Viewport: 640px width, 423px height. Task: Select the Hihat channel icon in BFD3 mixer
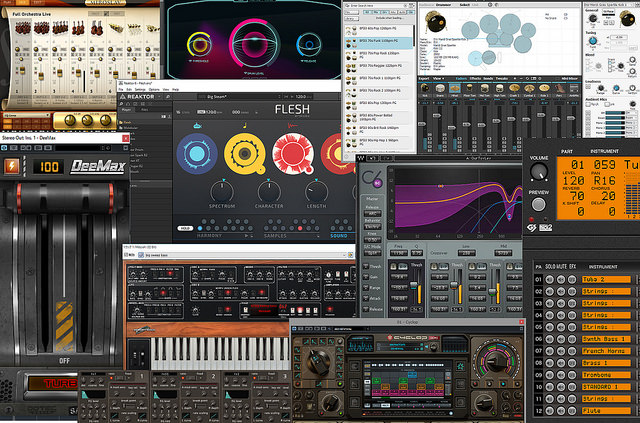point(455,87)
